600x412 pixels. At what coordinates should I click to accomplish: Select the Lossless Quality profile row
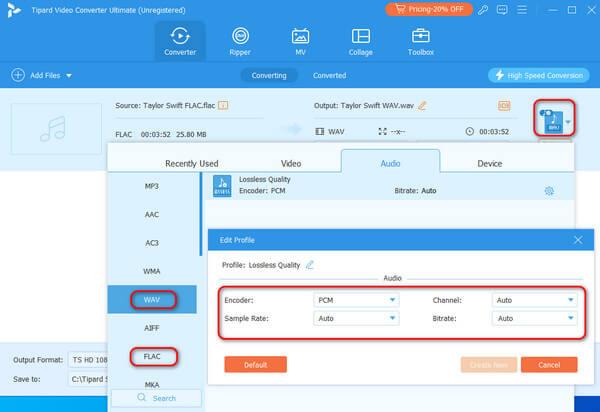point(389,186)
